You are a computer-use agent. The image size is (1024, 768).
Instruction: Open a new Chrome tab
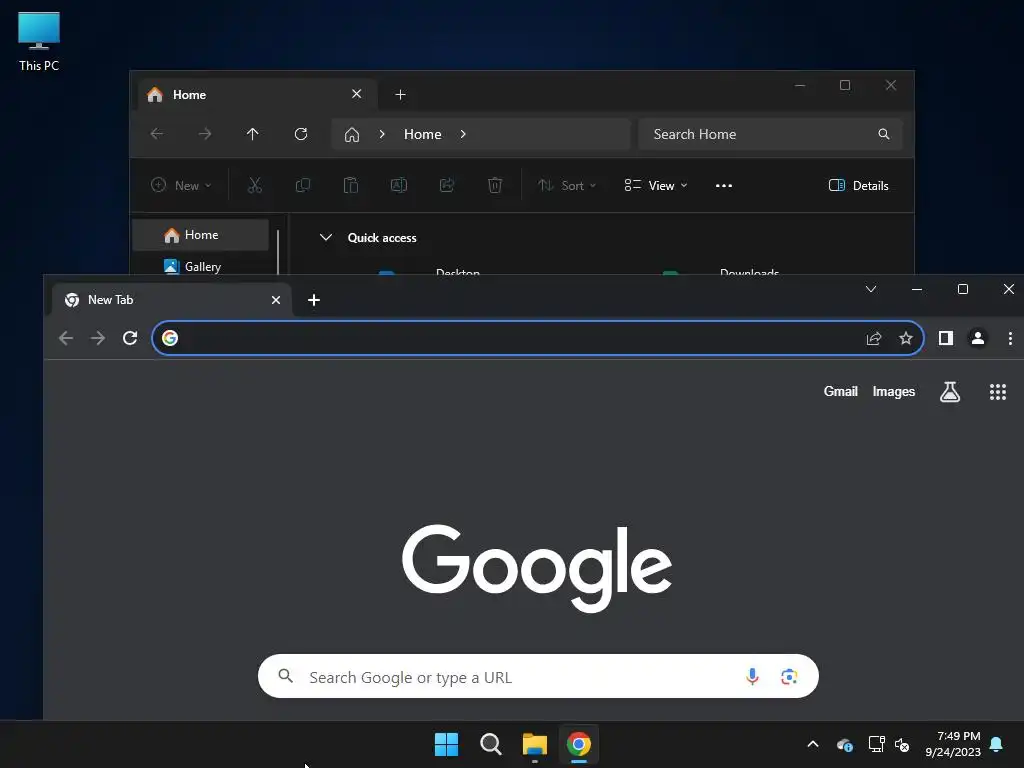coord(313,300)
